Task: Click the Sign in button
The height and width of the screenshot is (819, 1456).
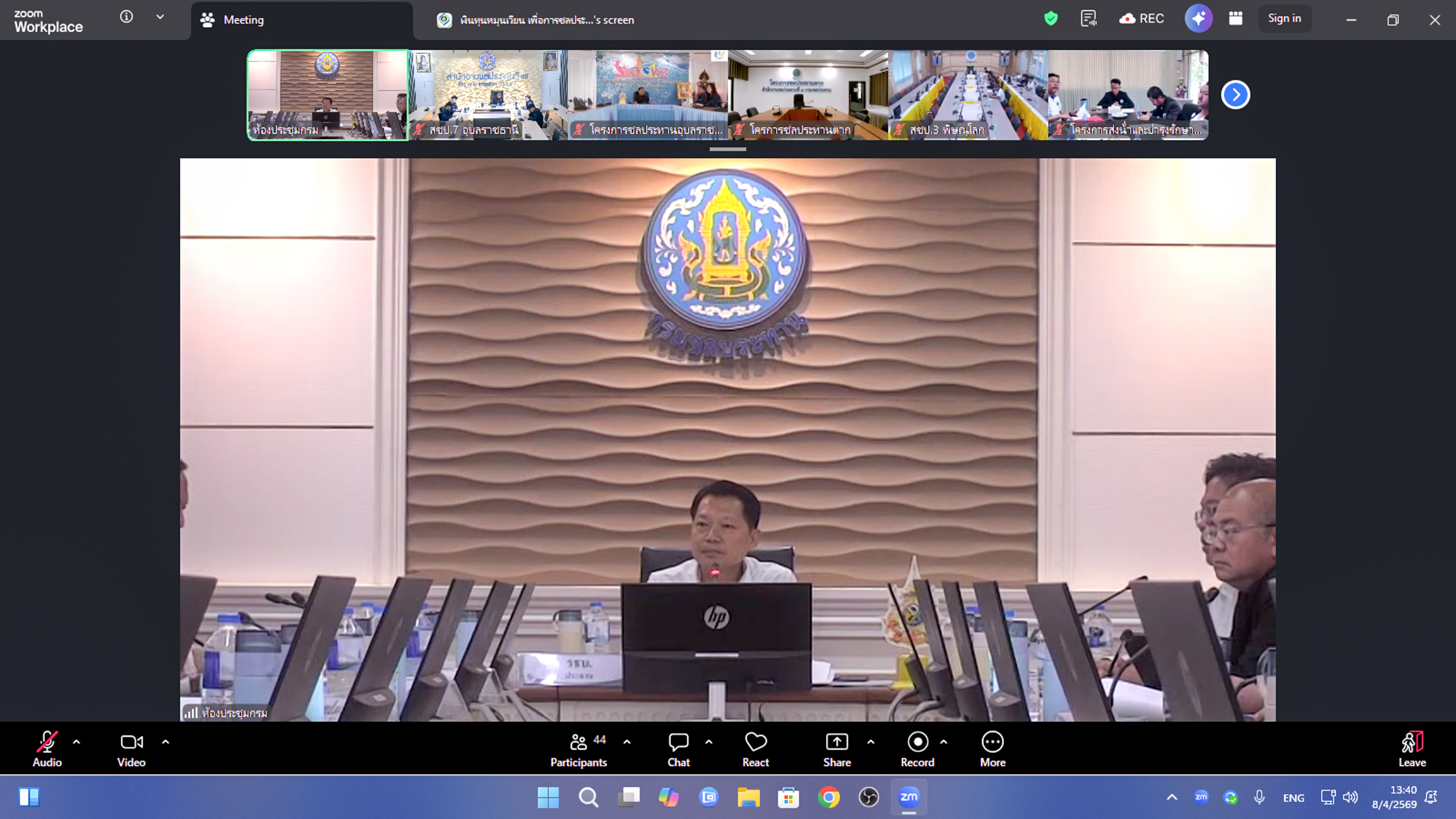Action: (1284, 19)
